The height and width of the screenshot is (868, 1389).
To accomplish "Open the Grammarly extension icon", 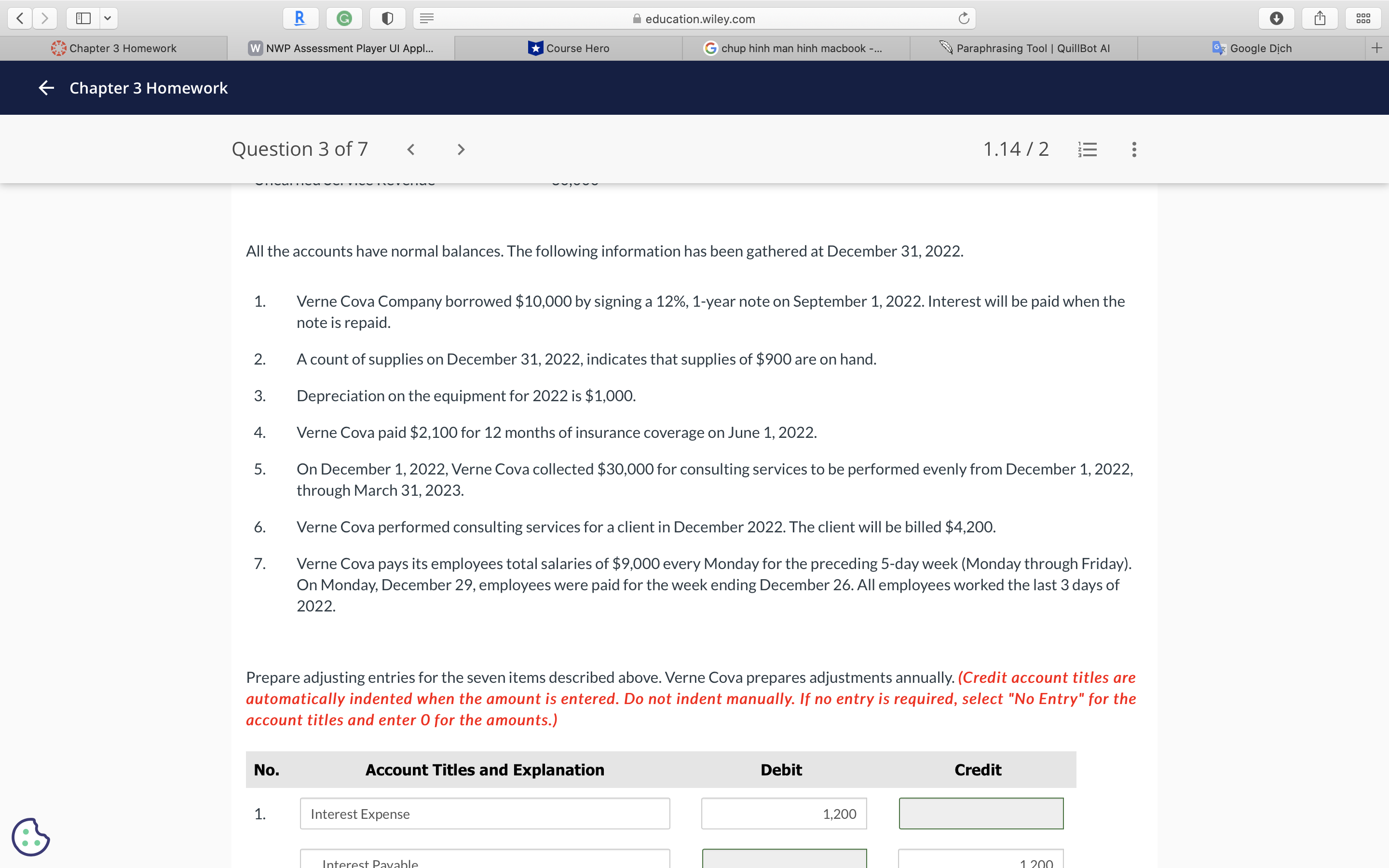I will (x=344, y=18).
